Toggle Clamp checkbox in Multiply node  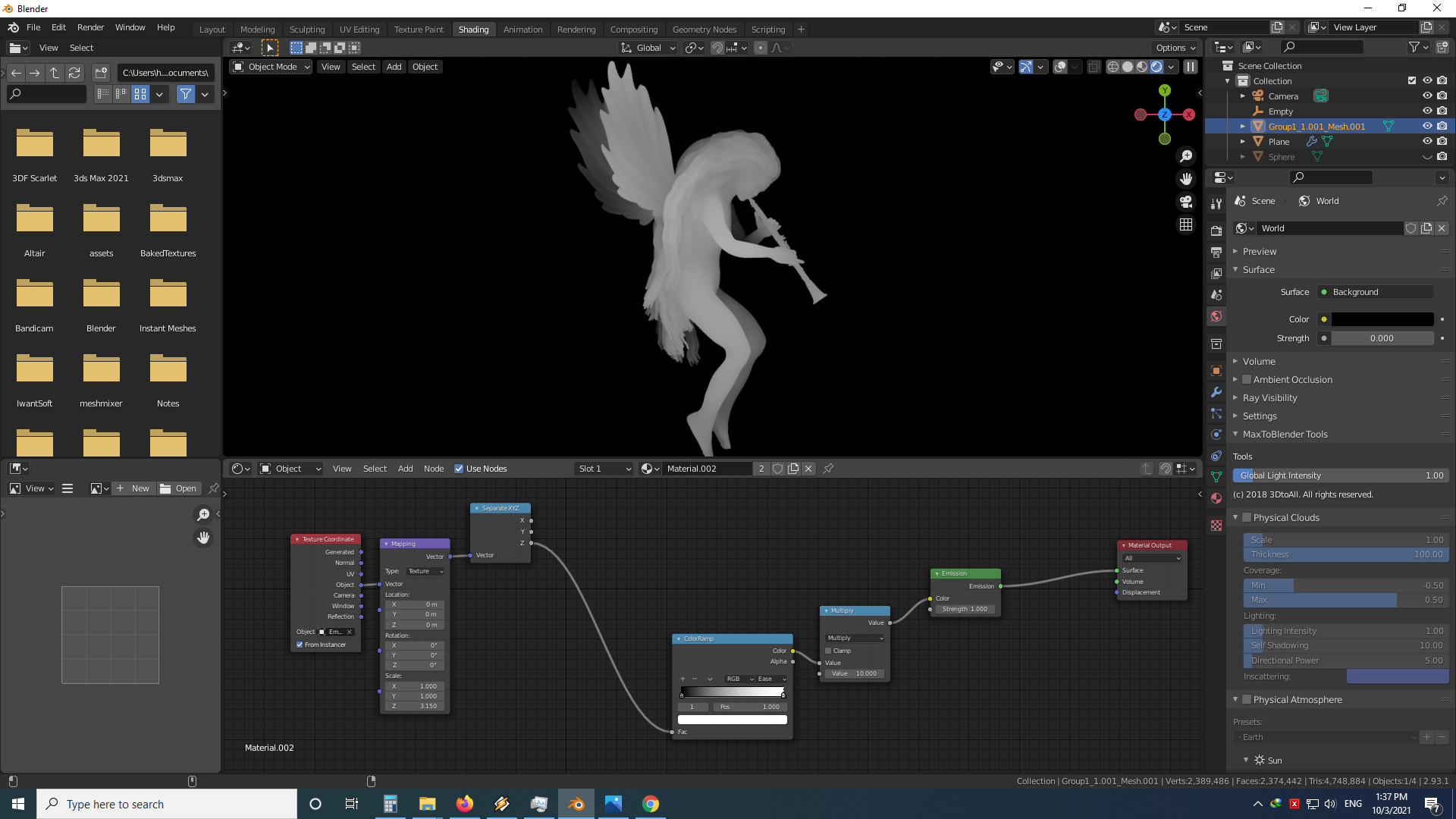(828, 651)
